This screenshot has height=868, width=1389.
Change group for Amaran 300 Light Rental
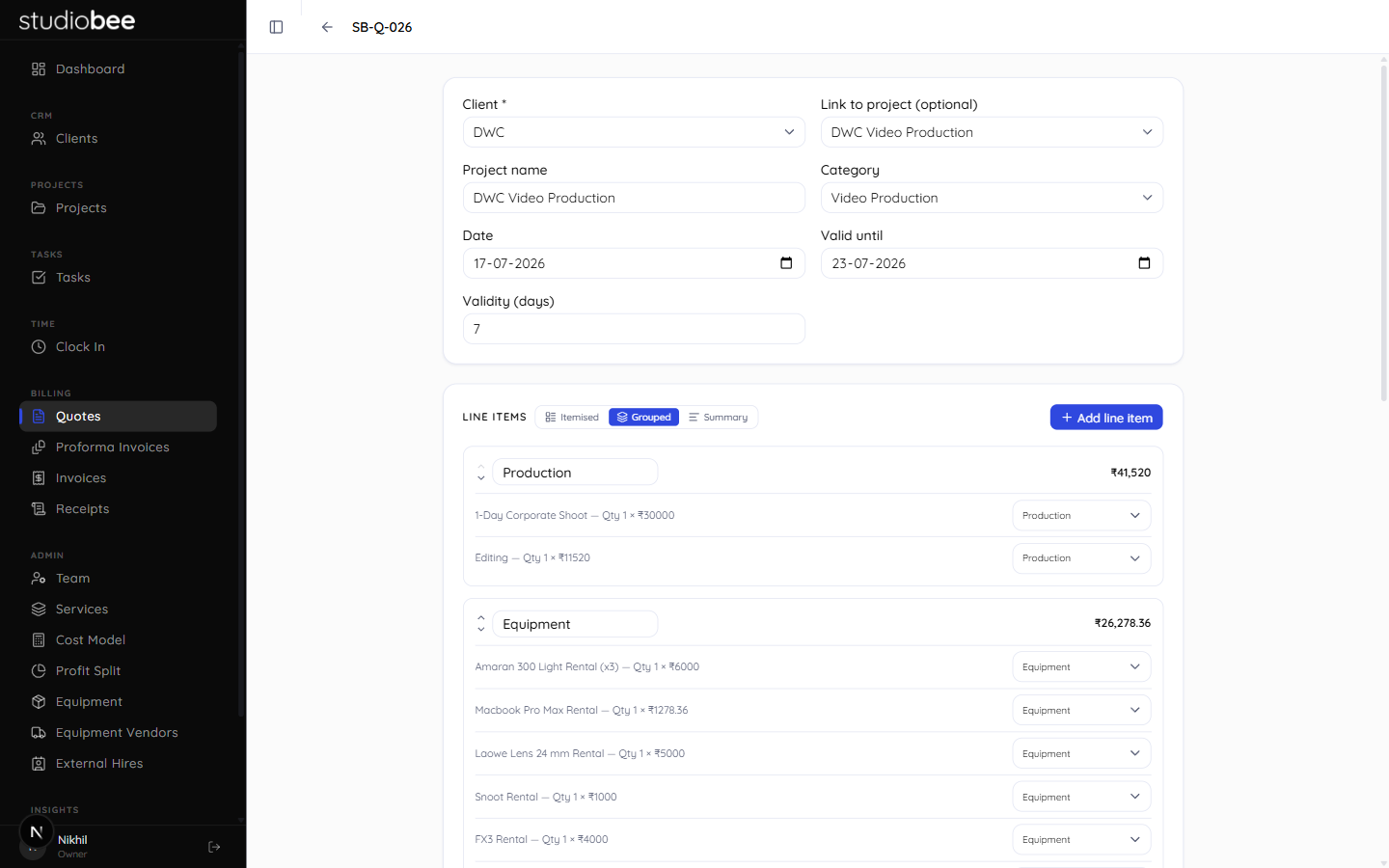[x=1081, y=667]
